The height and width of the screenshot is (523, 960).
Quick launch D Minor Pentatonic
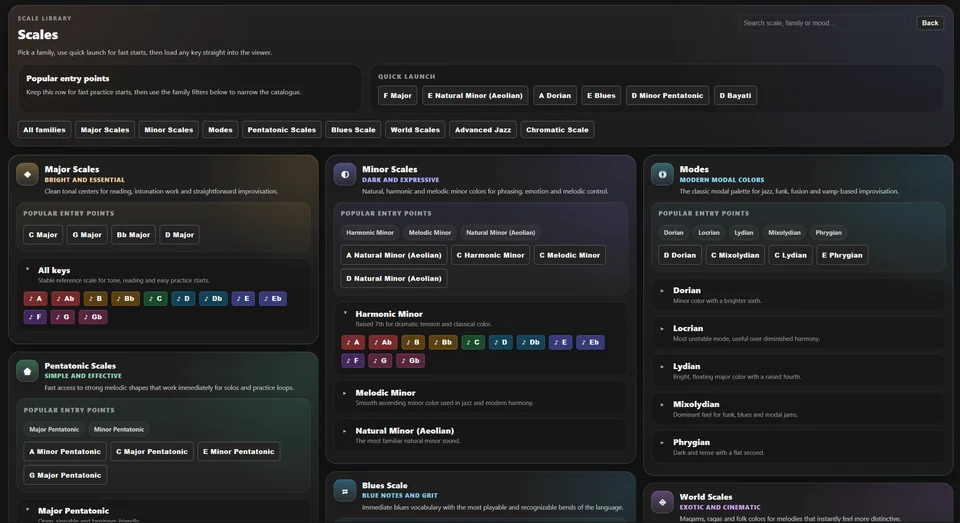click(x=667, y=96)
